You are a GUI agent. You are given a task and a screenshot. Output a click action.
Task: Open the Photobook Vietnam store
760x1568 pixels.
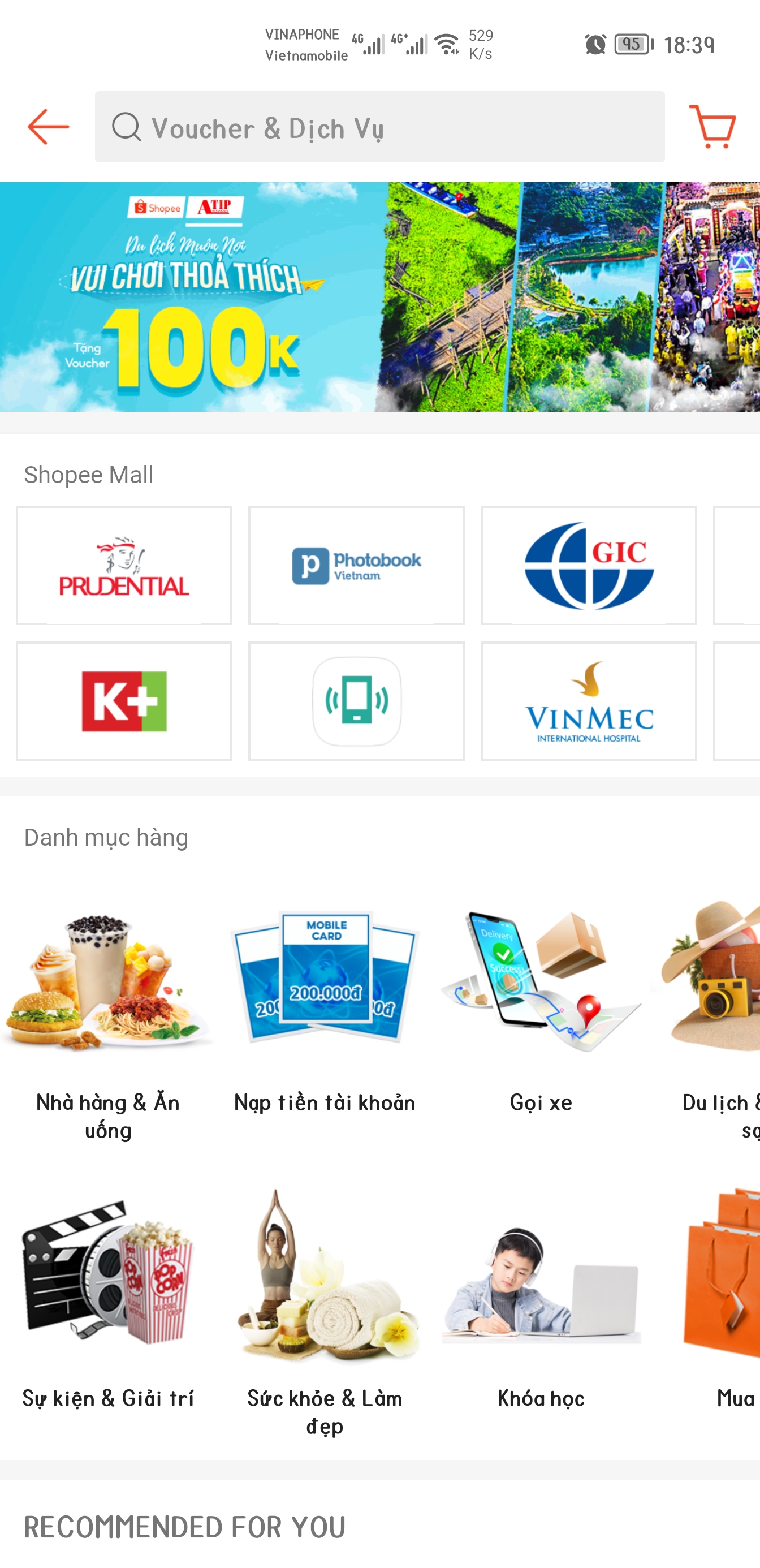tap(357, 565)
